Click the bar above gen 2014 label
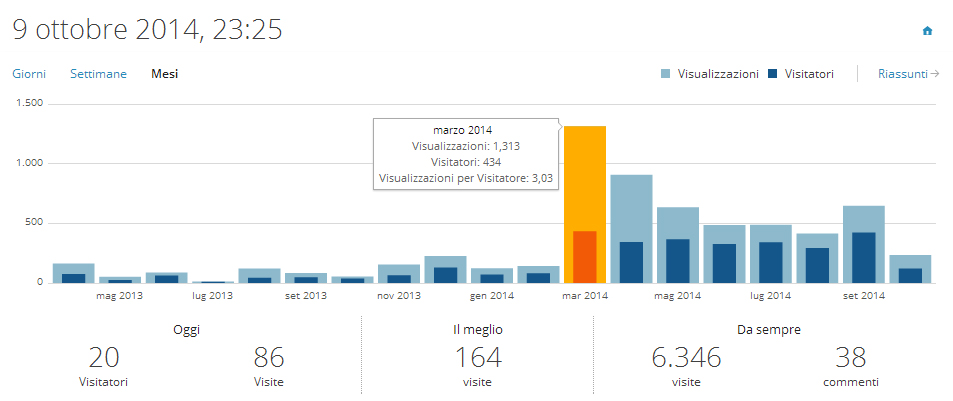The height and width of the screenshot is (401, 953). [492, 275]
